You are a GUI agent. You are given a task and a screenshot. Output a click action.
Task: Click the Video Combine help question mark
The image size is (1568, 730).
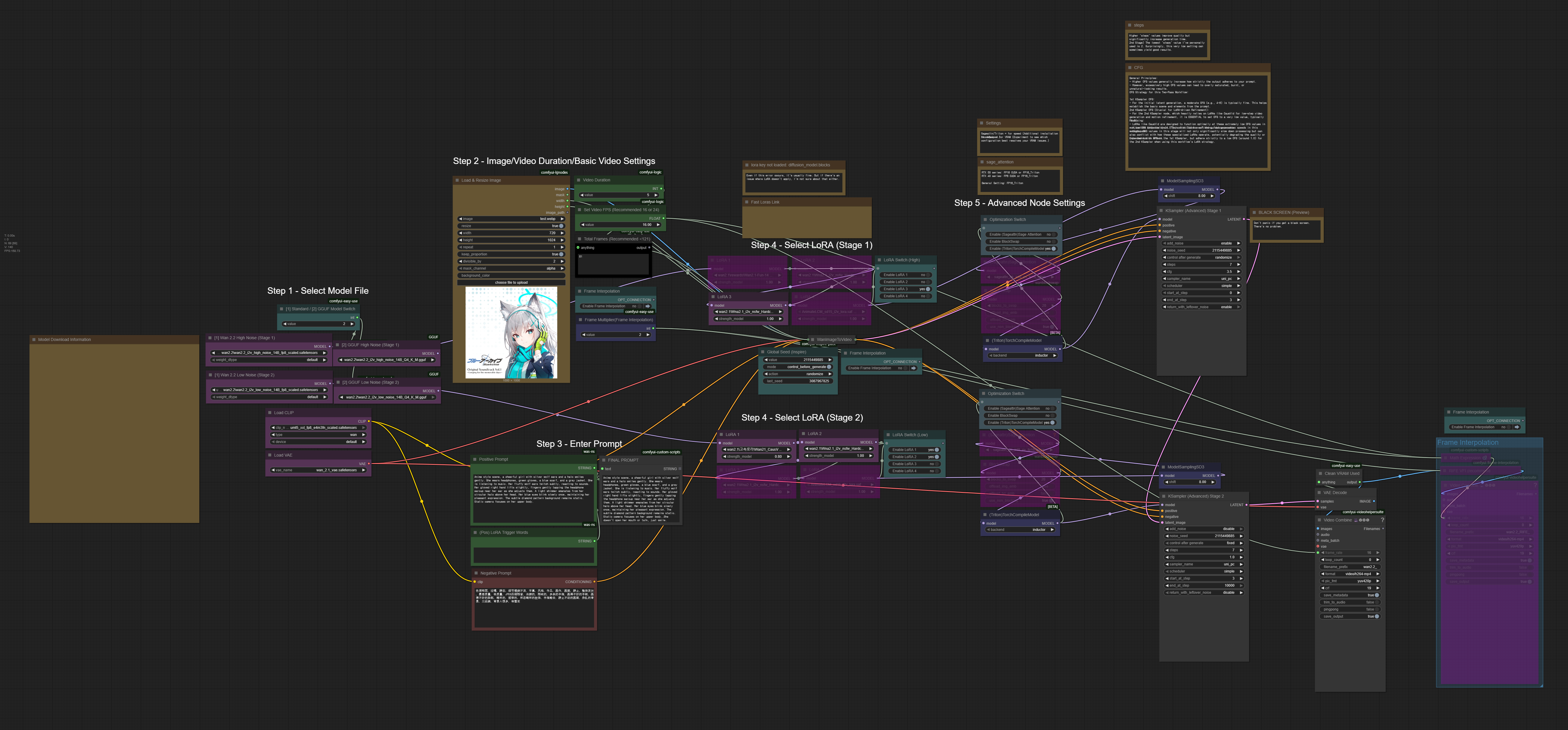coord(1382,520)
